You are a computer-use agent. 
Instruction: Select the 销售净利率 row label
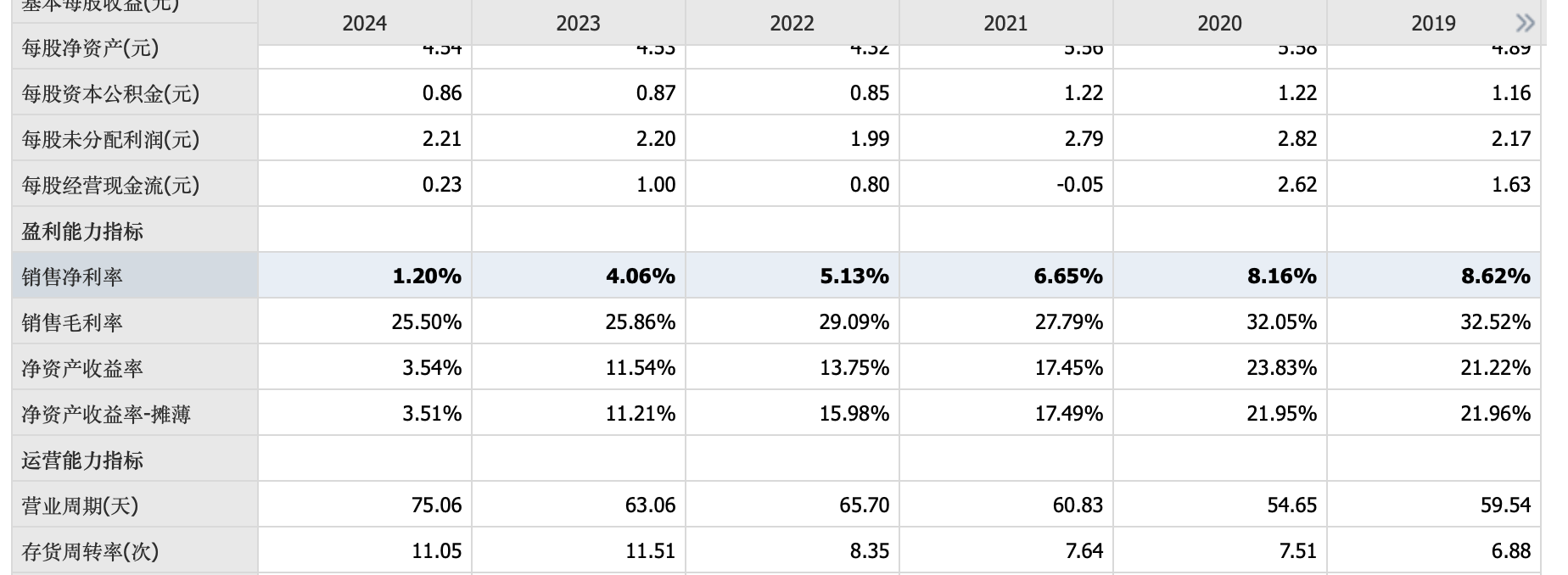click(x=72, y=276)
